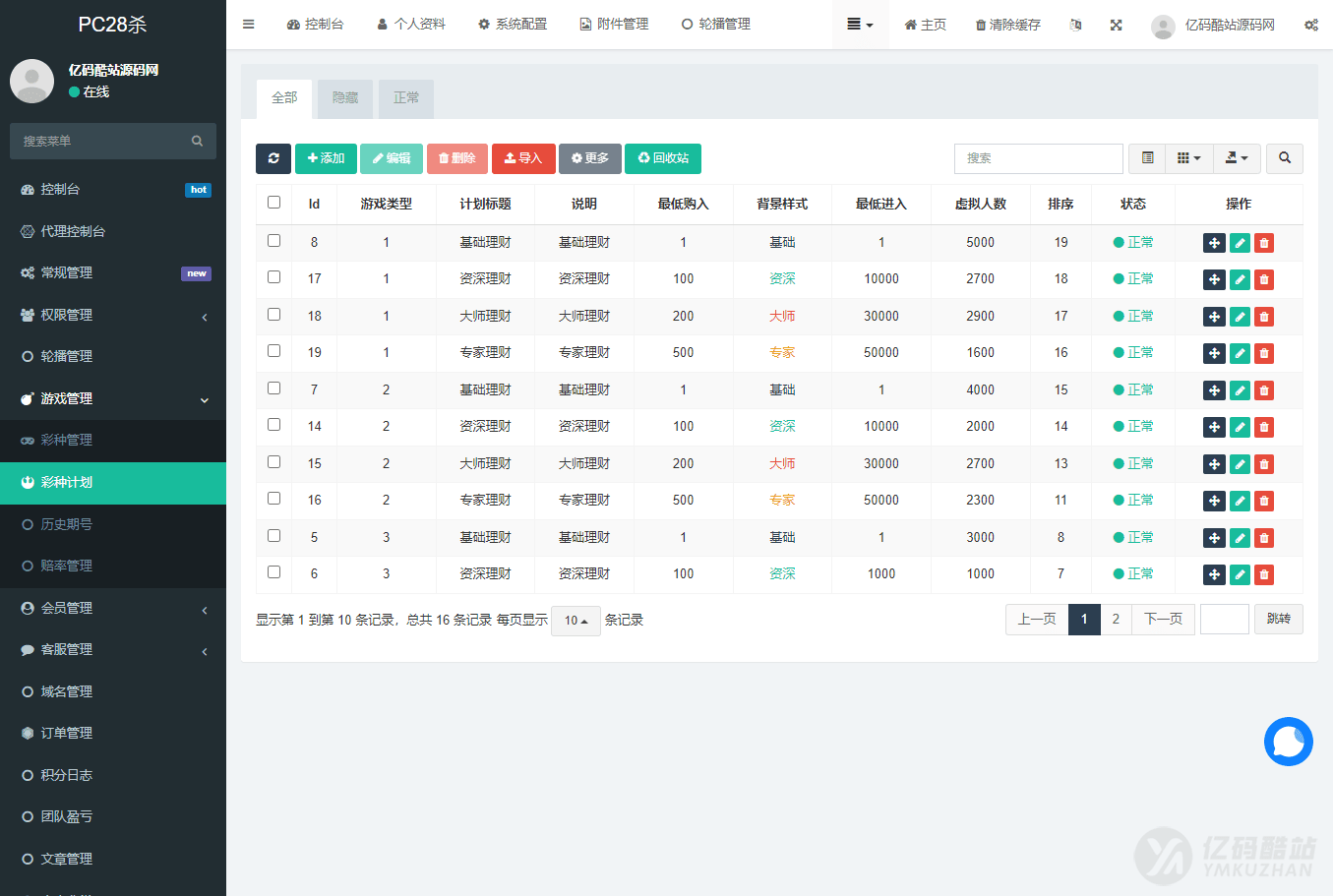Open the export data dropdown
The image size is (1333, 896).
1237,158
